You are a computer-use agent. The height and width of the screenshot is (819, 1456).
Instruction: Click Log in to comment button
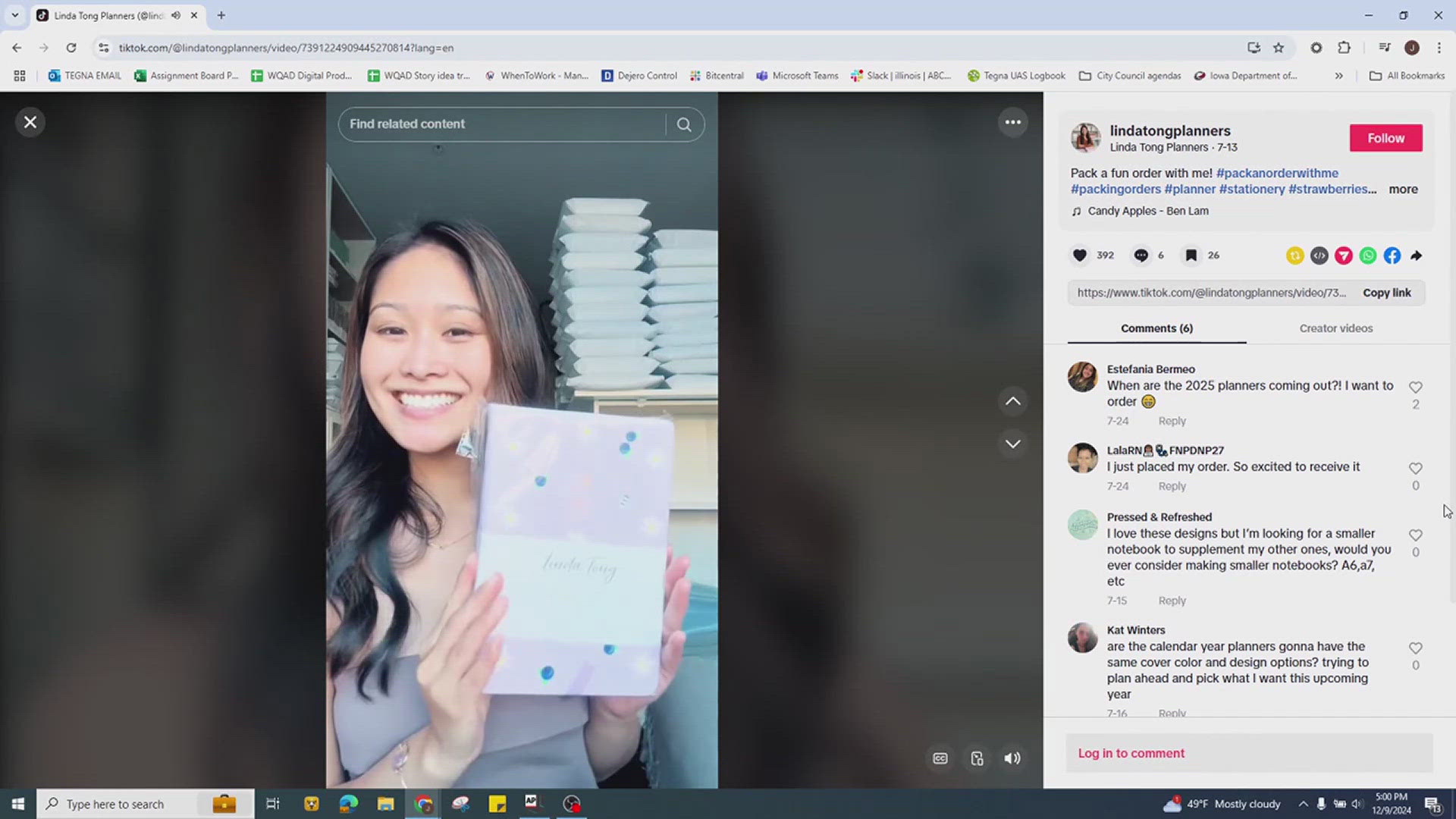click(1131, 753)
